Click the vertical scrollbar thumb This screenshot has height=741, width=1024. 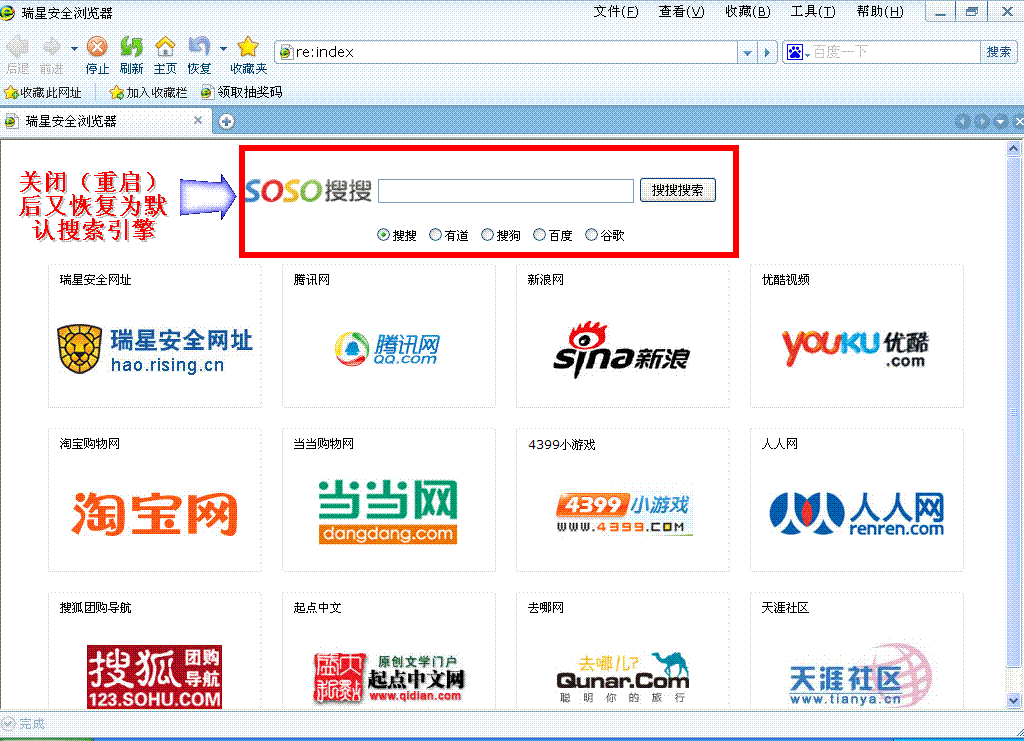[1013, 412]
